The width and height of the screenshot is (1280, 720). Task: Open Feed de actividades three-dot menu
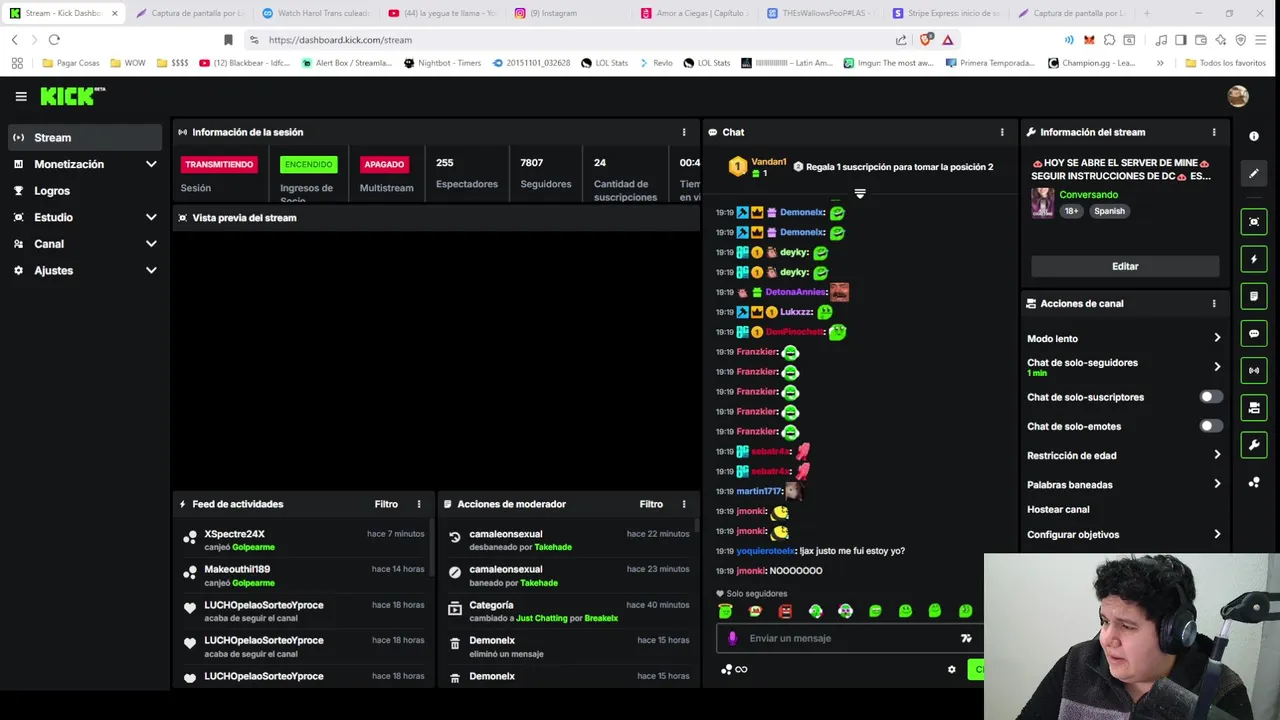(419, 504)
